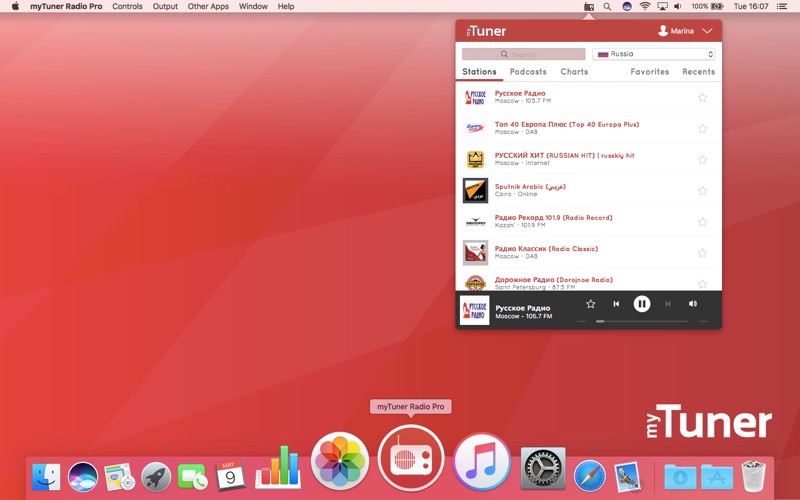Play Дорожное Радио (Dorojnoe Radio) station
The width and height of the screenshot is (800, 500).
pyautogui.click(x=589, y=280)
